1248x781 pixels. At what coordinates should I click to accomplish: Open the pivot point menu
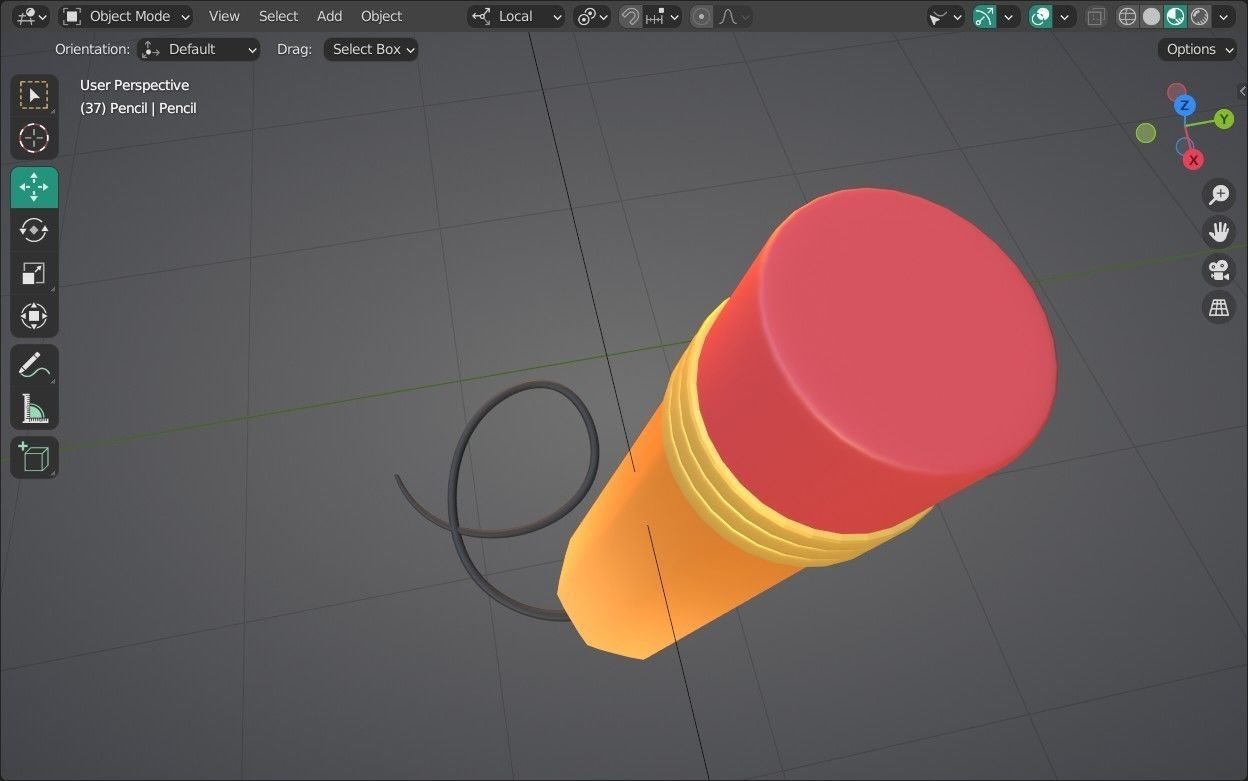(x=592, y=16)
